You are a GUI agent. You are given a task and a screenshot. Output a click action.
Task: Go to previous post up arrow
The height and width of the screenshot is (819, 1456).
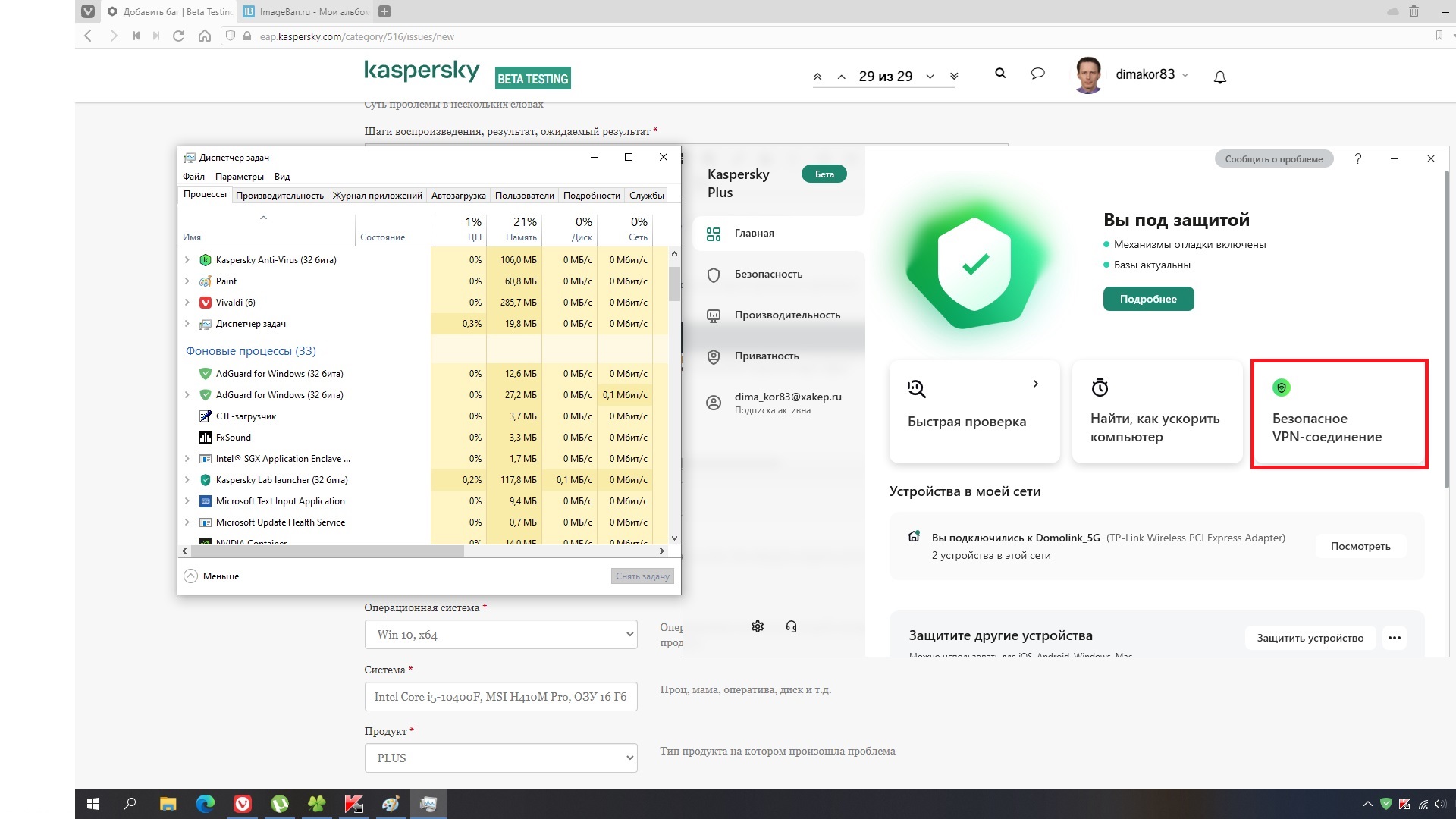[x=842, y=77]
